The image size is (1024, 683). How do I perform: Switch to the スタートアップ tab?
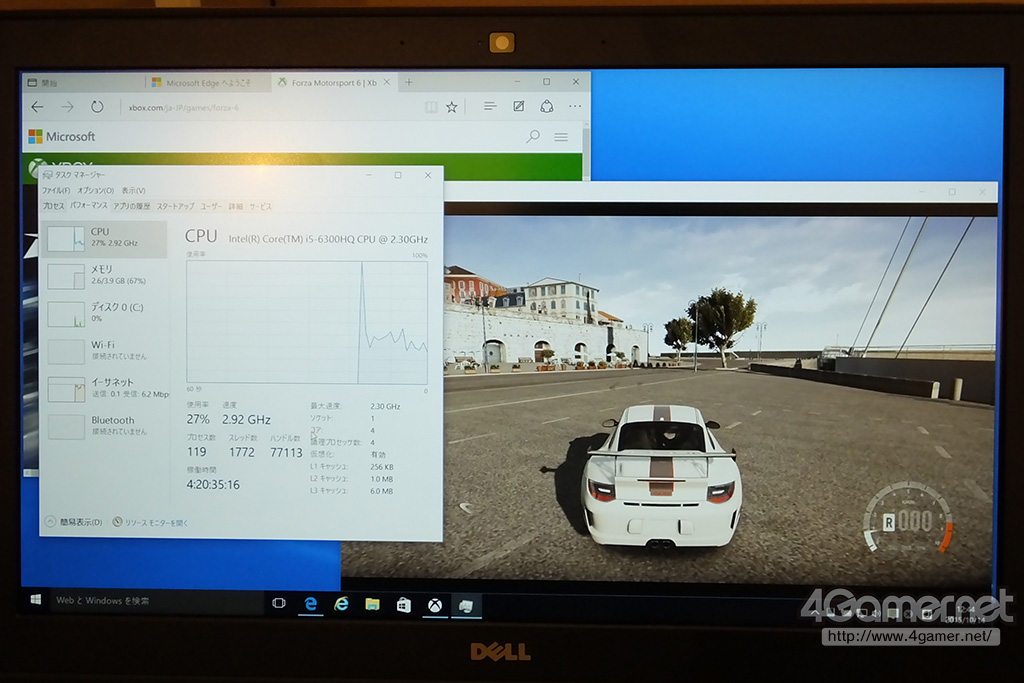pyautogui.click(x=175, y=206)
